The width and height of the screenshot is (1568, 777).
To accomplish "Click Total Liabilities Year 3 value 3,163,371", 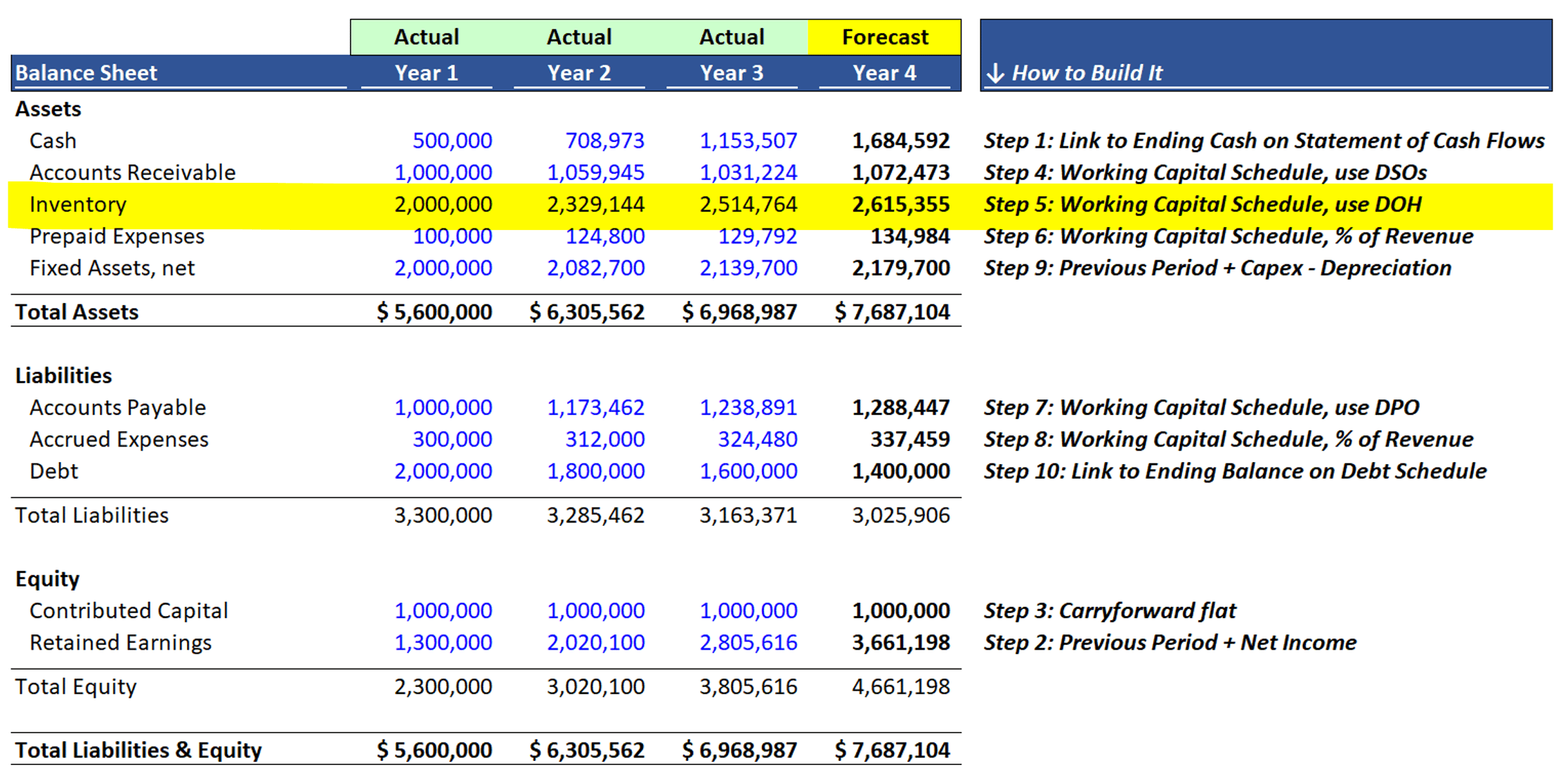I will coord(748,515).
